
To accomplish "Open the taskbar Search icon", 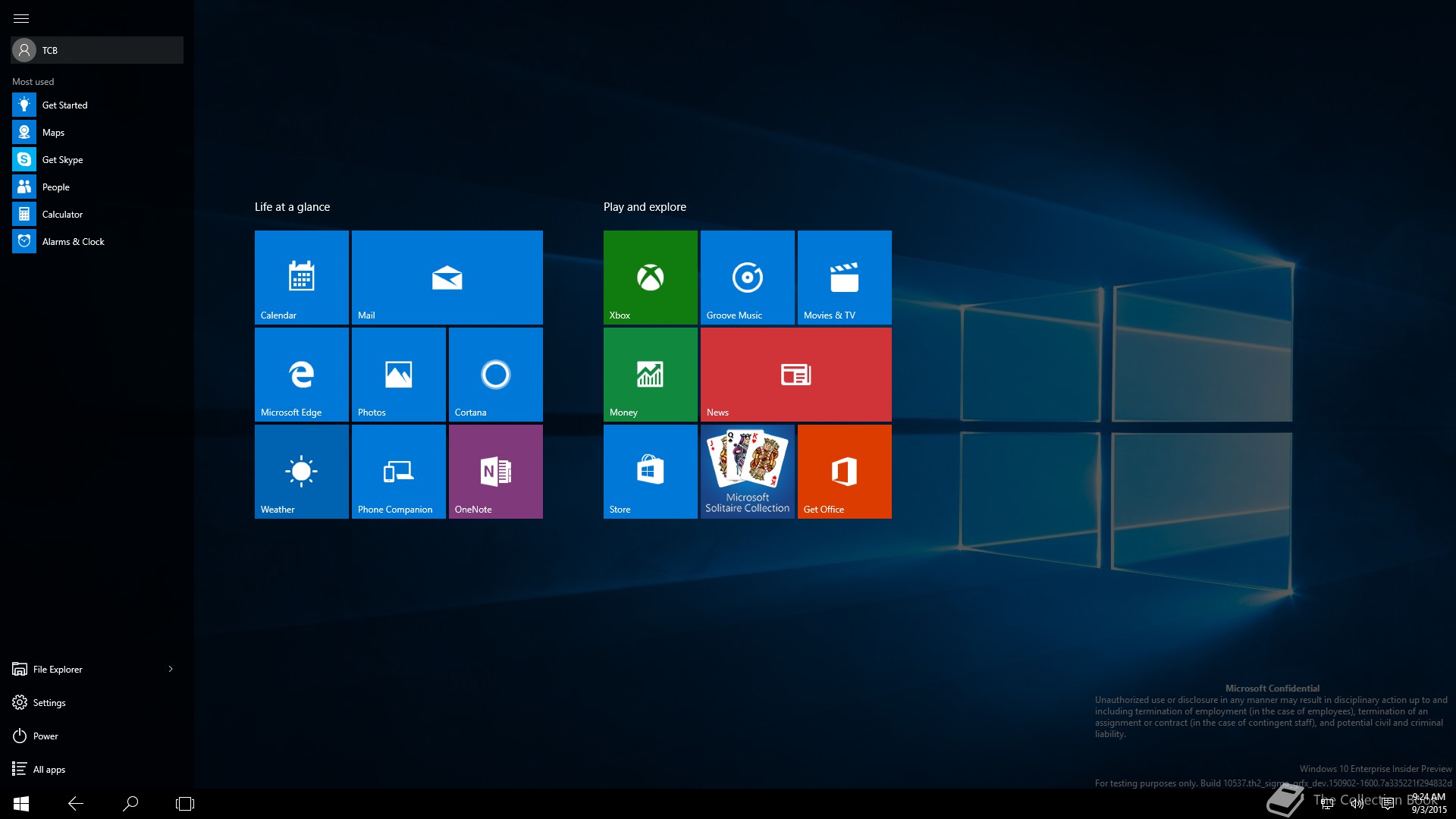I will 130,804.
